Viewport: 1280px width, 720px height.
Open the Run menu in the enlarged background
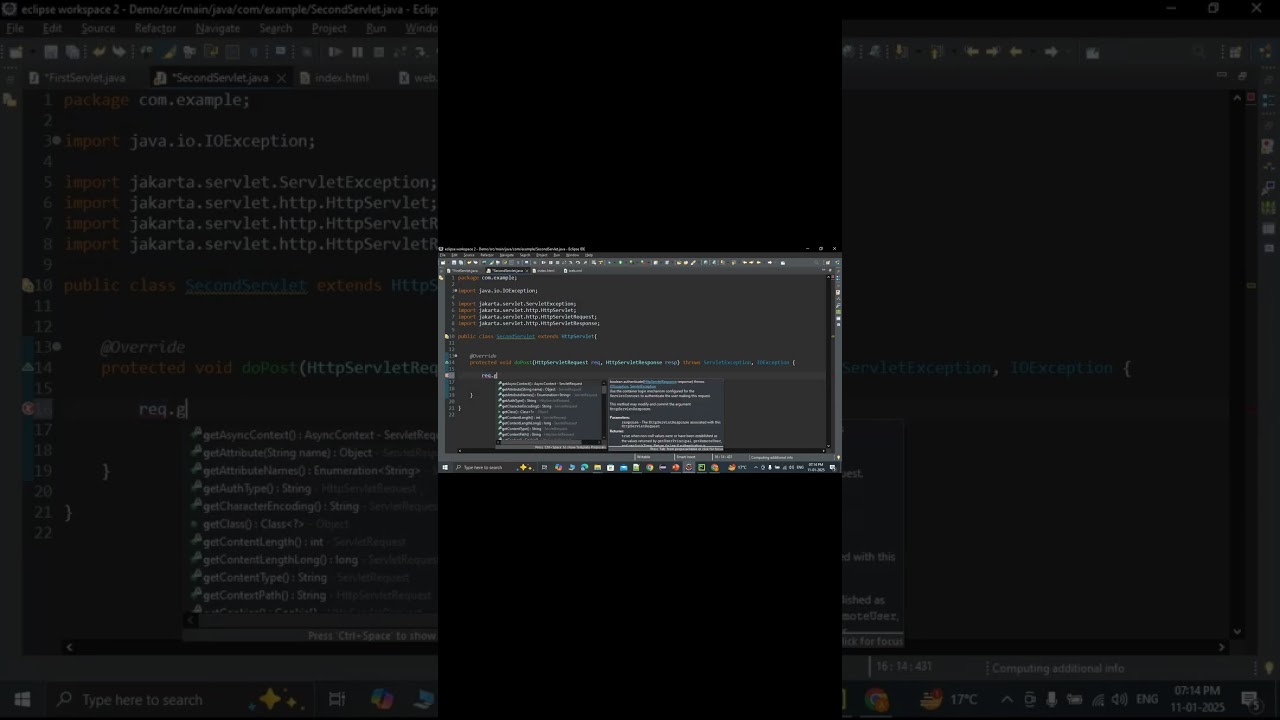(x=376, y=28)
